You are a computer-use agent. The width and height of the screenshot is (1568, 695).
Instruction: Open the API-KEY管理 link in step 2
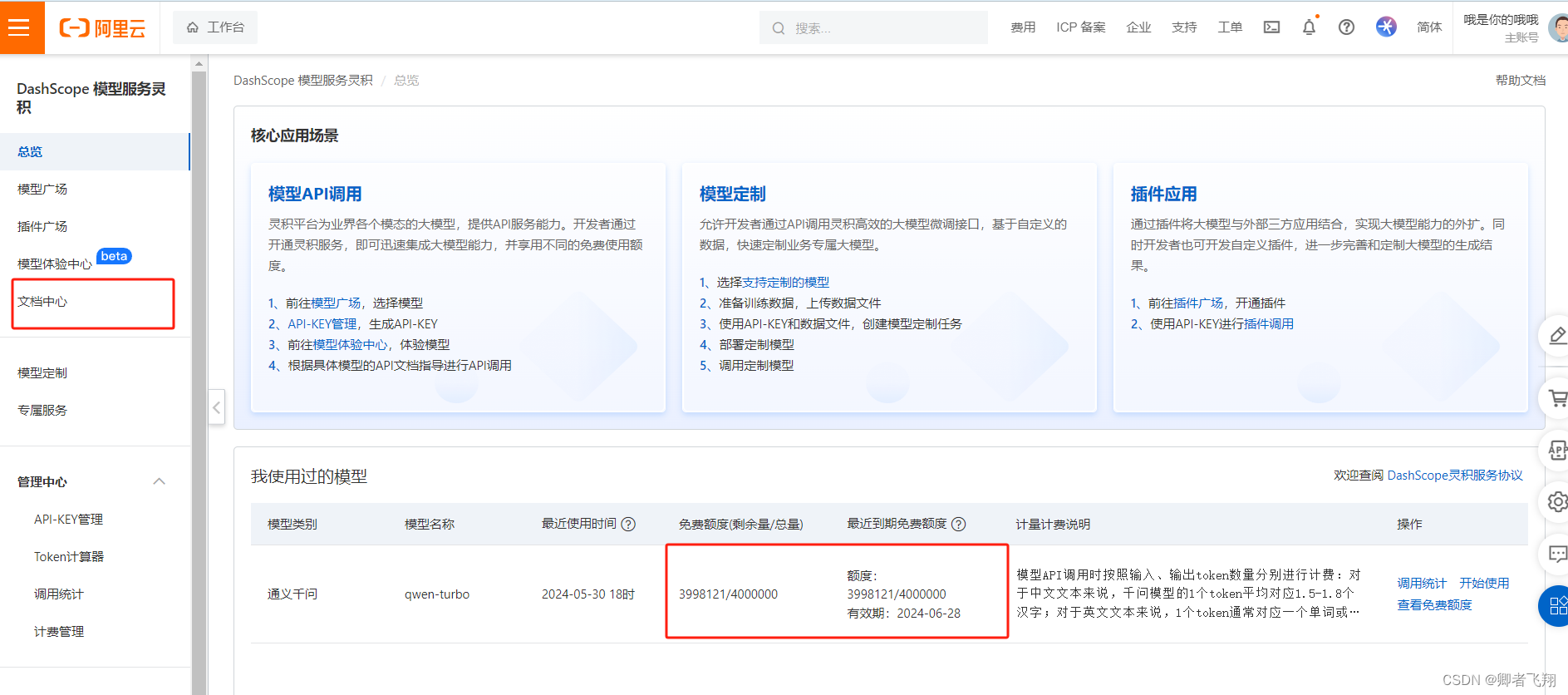pyautogui.click(x=322, y=323)
